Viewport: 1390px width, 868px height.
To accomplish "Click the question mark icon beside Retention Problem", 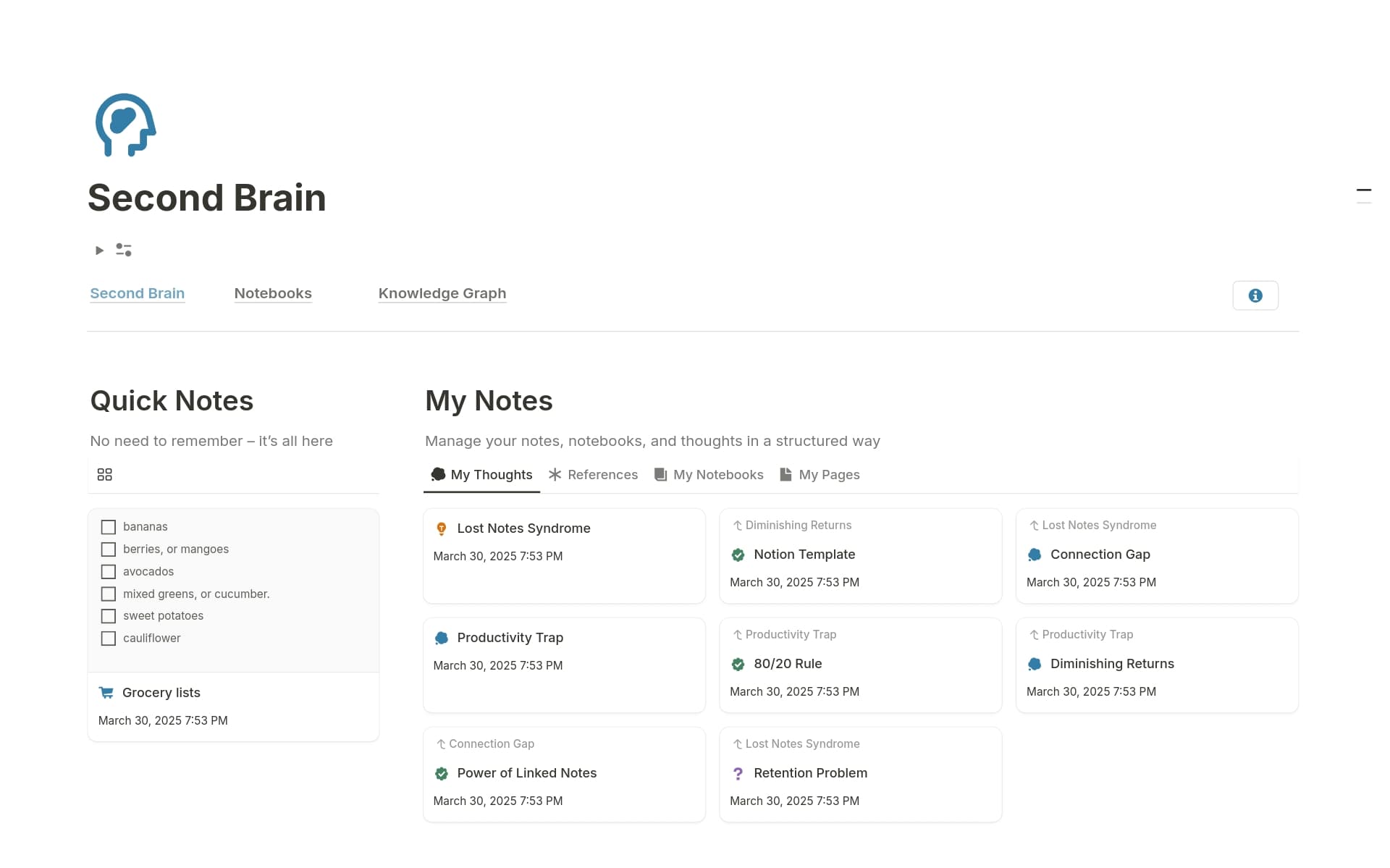I will [x=738, y=773].
